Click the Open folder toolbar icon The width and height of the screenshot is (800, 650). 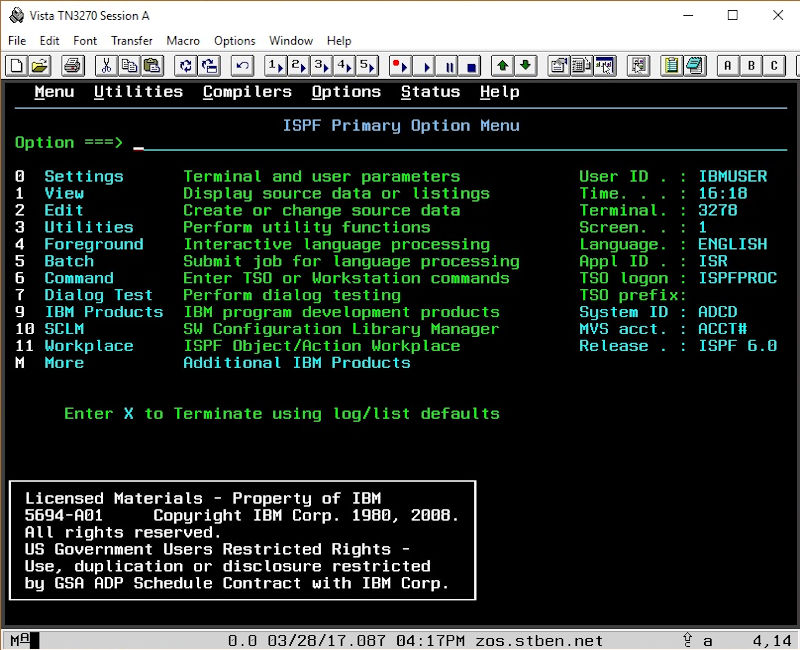39,66
